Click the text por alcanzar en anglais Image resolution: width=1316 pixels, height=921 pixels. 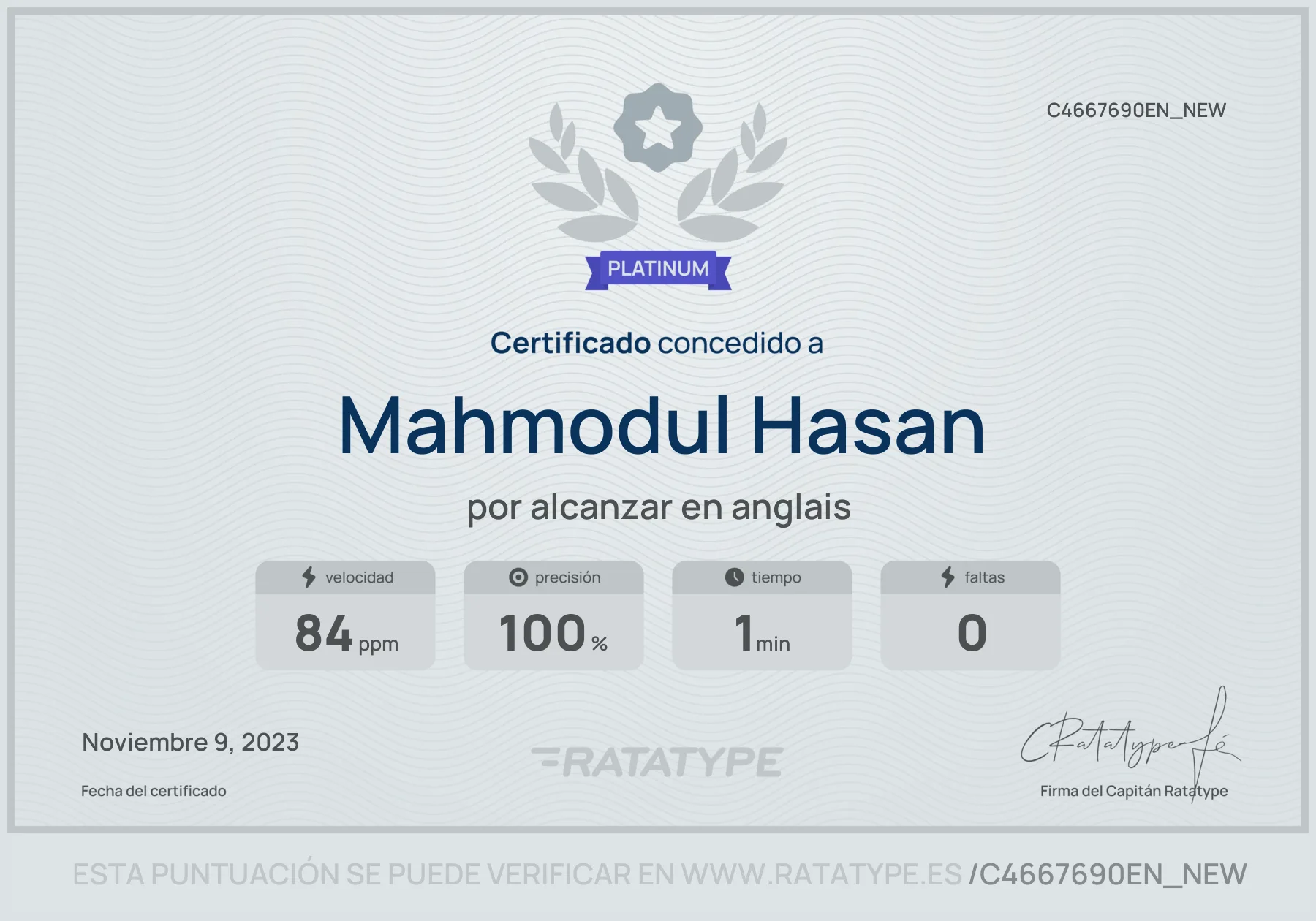pos(659,508)
